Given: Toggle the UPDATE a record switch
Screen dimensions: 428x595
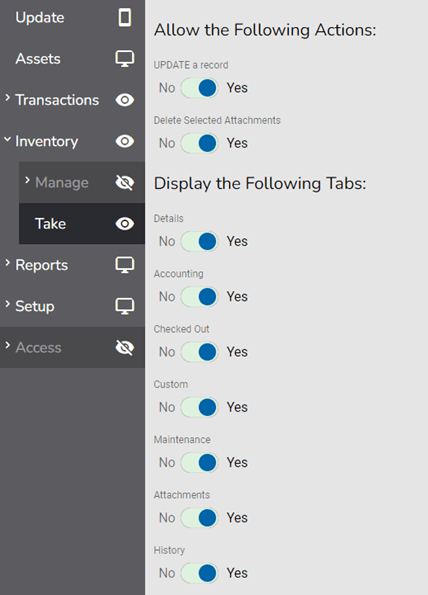Looking at the screenshot, I should coord(200,88).
